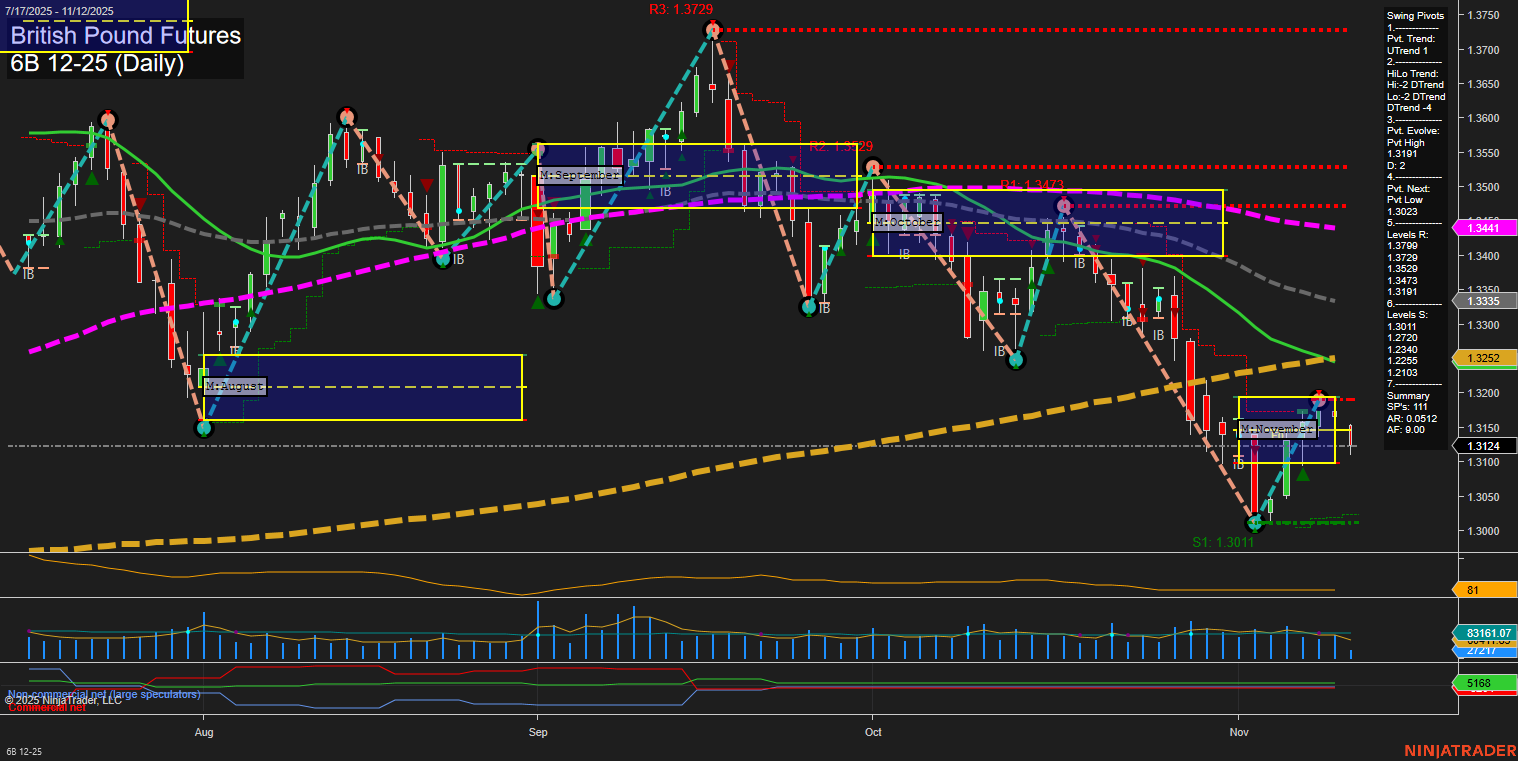This screenshot has height=761, width=1518.
Task: Click the M:October monthly range label
Action: tap(908, 221)
